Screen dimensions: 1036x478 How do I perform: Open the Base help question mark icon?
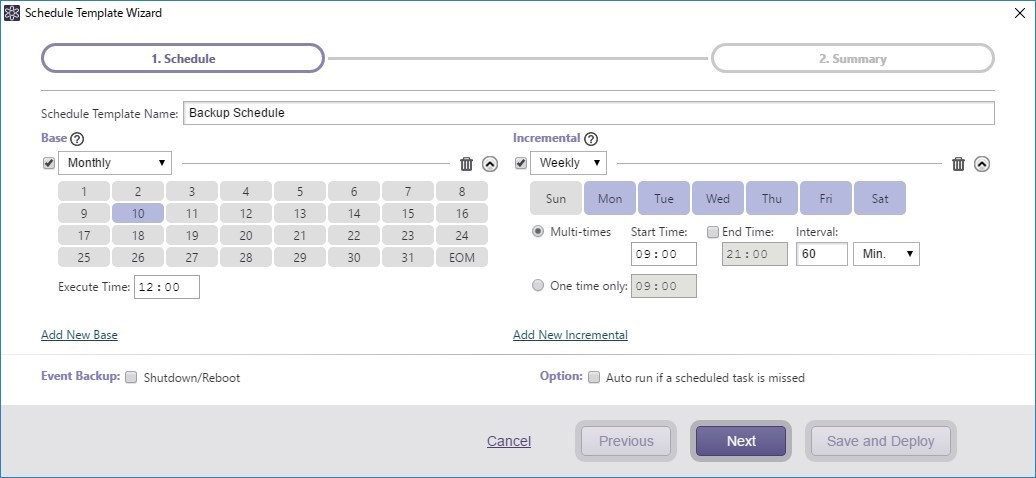[x=77, y=140]
